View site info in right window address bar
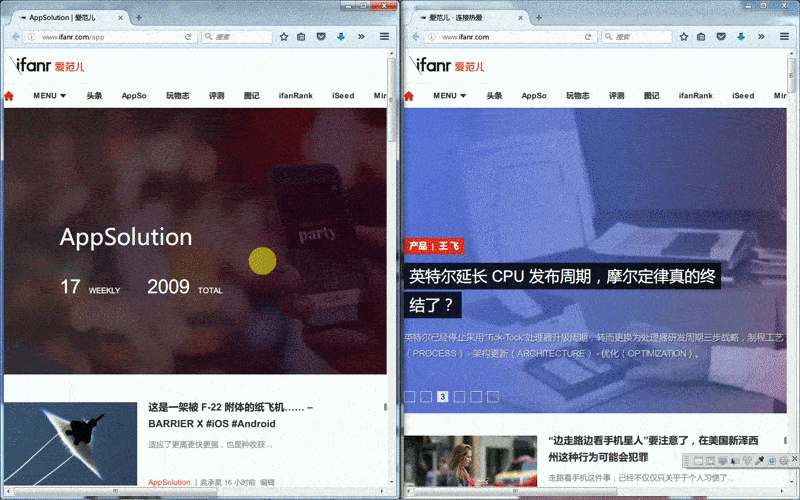Viewport: 800px width, 500px height. click(x=432, y=37)
